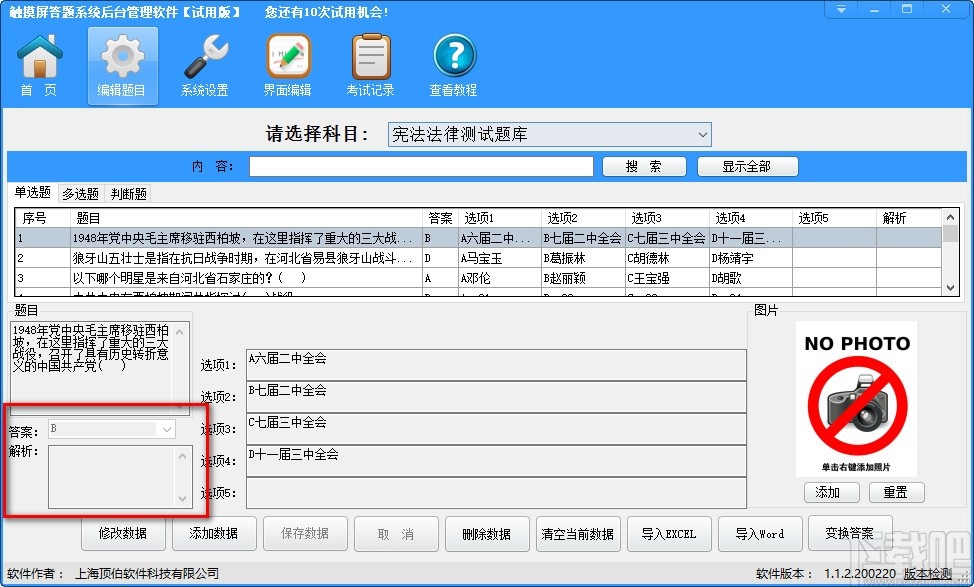This screenshot has height=587, width=974.
Task: Click the 导入EXCEL import button
Action: (669, 533)
